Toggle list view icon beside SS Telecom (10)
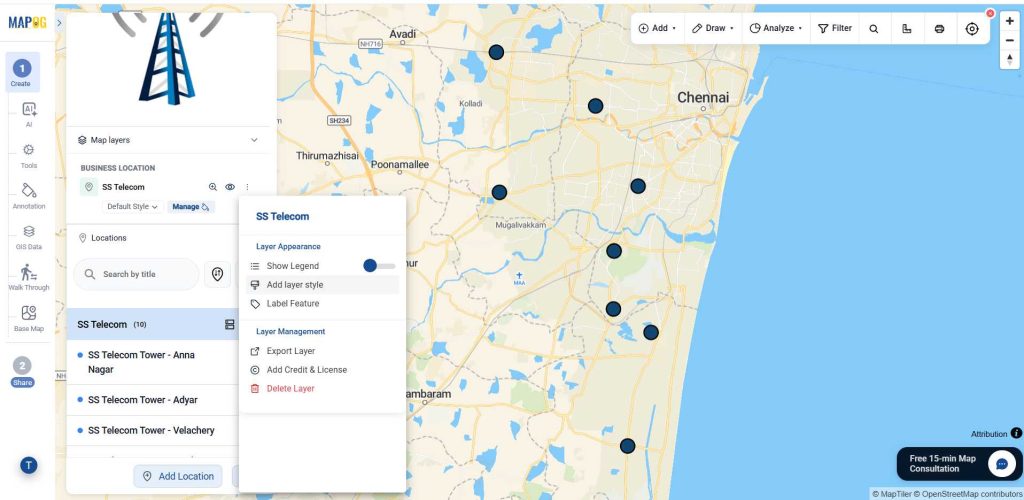 (230, 324)
